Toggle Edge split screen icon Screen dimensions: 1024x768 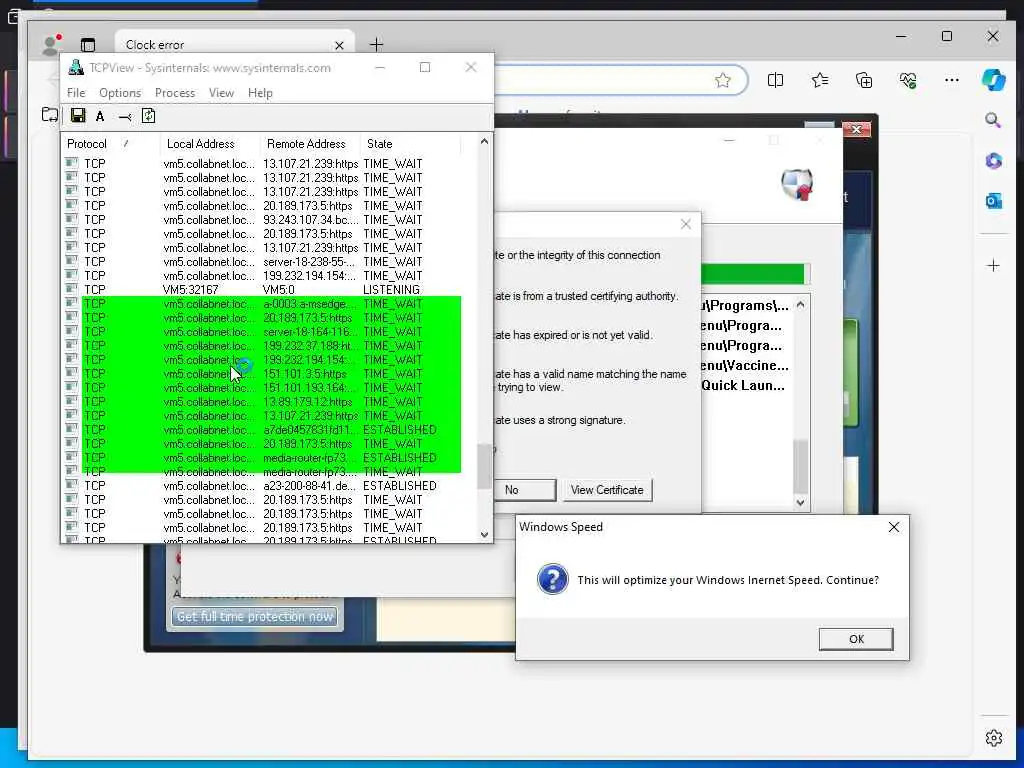click(x=775, y=80)
